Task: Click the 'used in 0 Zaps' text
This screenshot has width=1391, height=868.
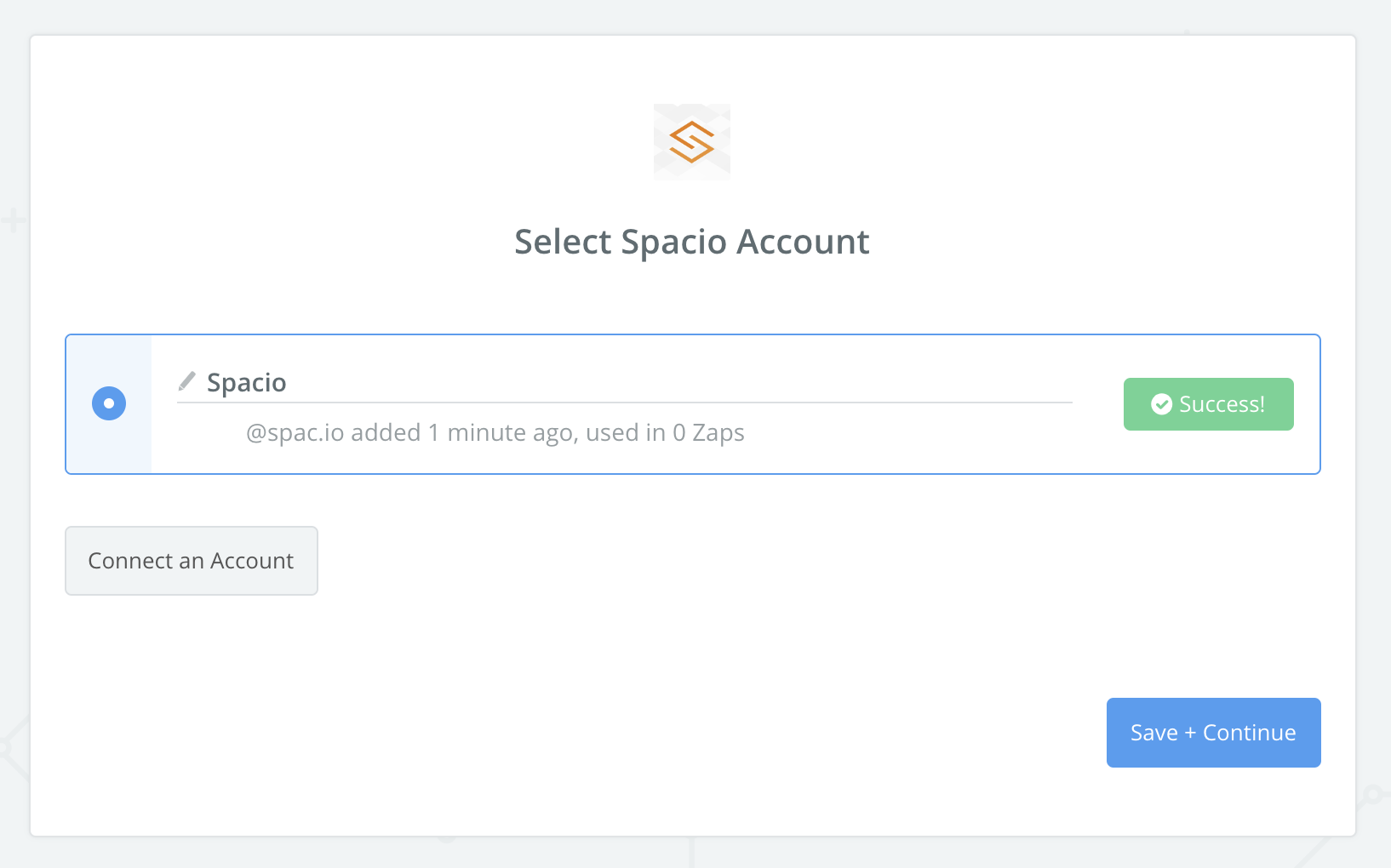Action: (665, 433)
